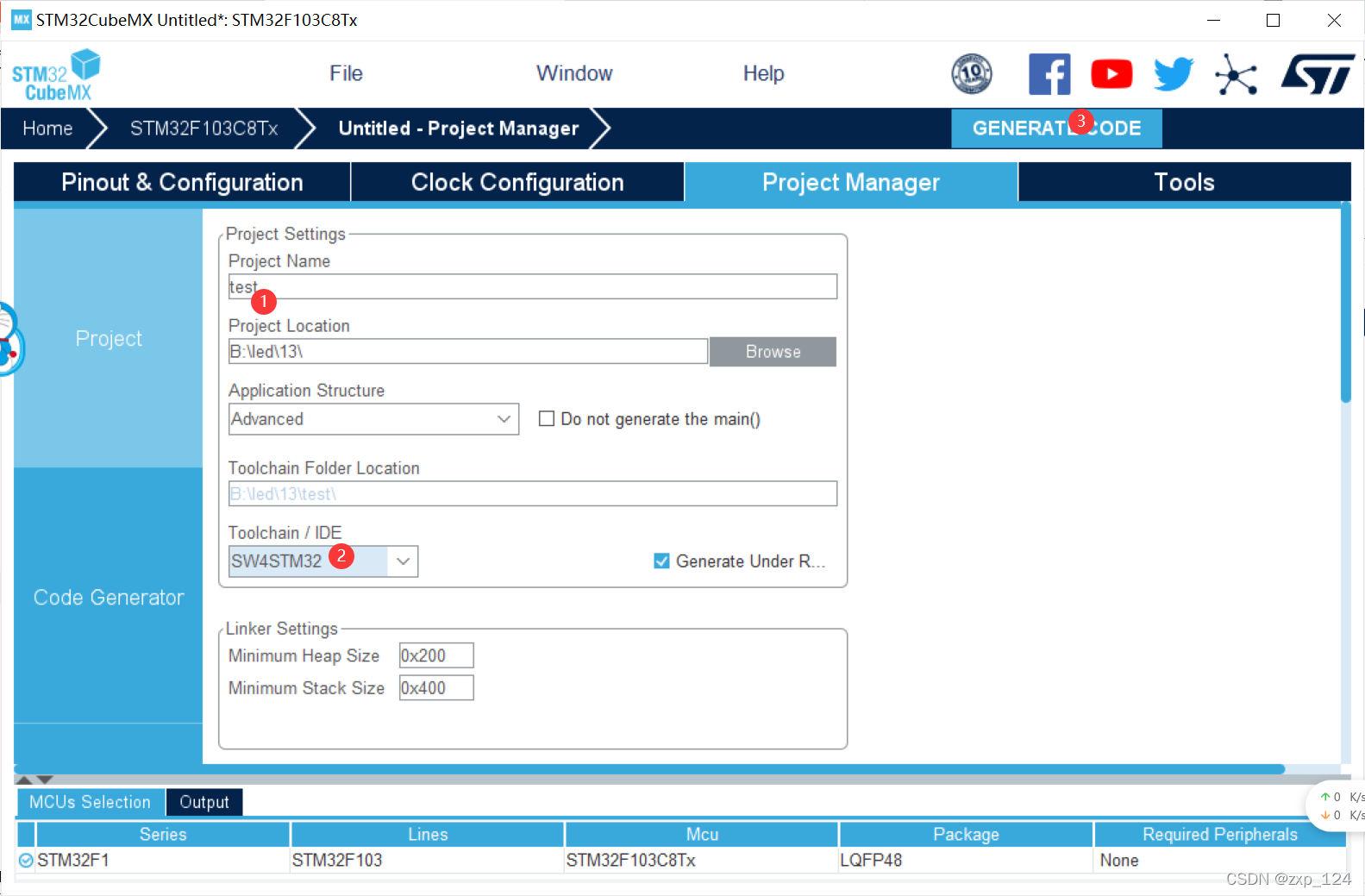Screen dimensions: 1365x896
Task: Toggle 'Do not generate the main()' checkbox
Action: pyautogui.click(x=547, y=419)
